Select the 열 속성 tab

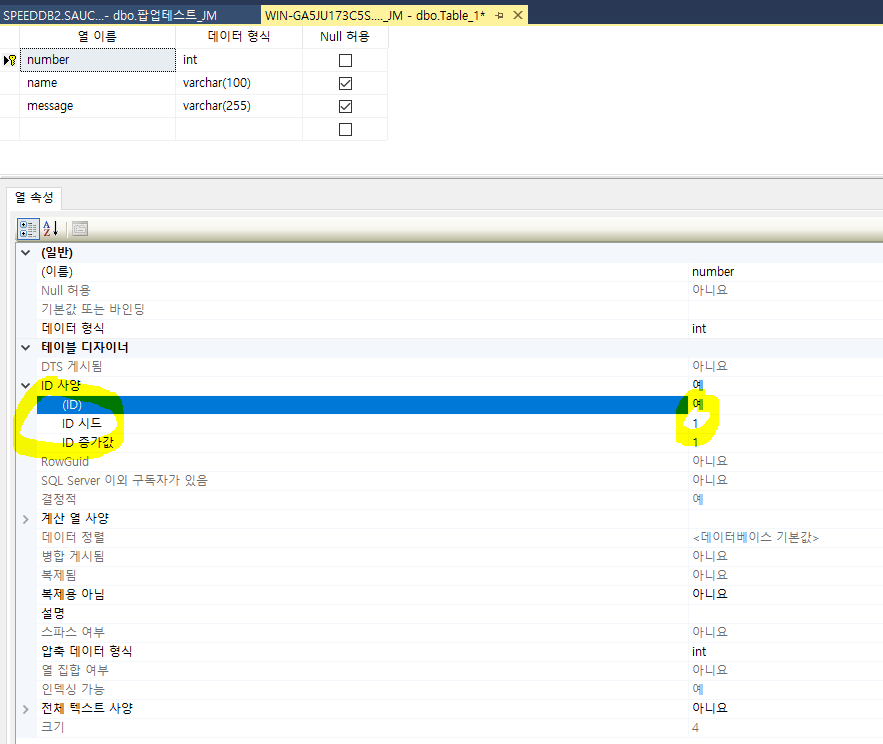33,198
